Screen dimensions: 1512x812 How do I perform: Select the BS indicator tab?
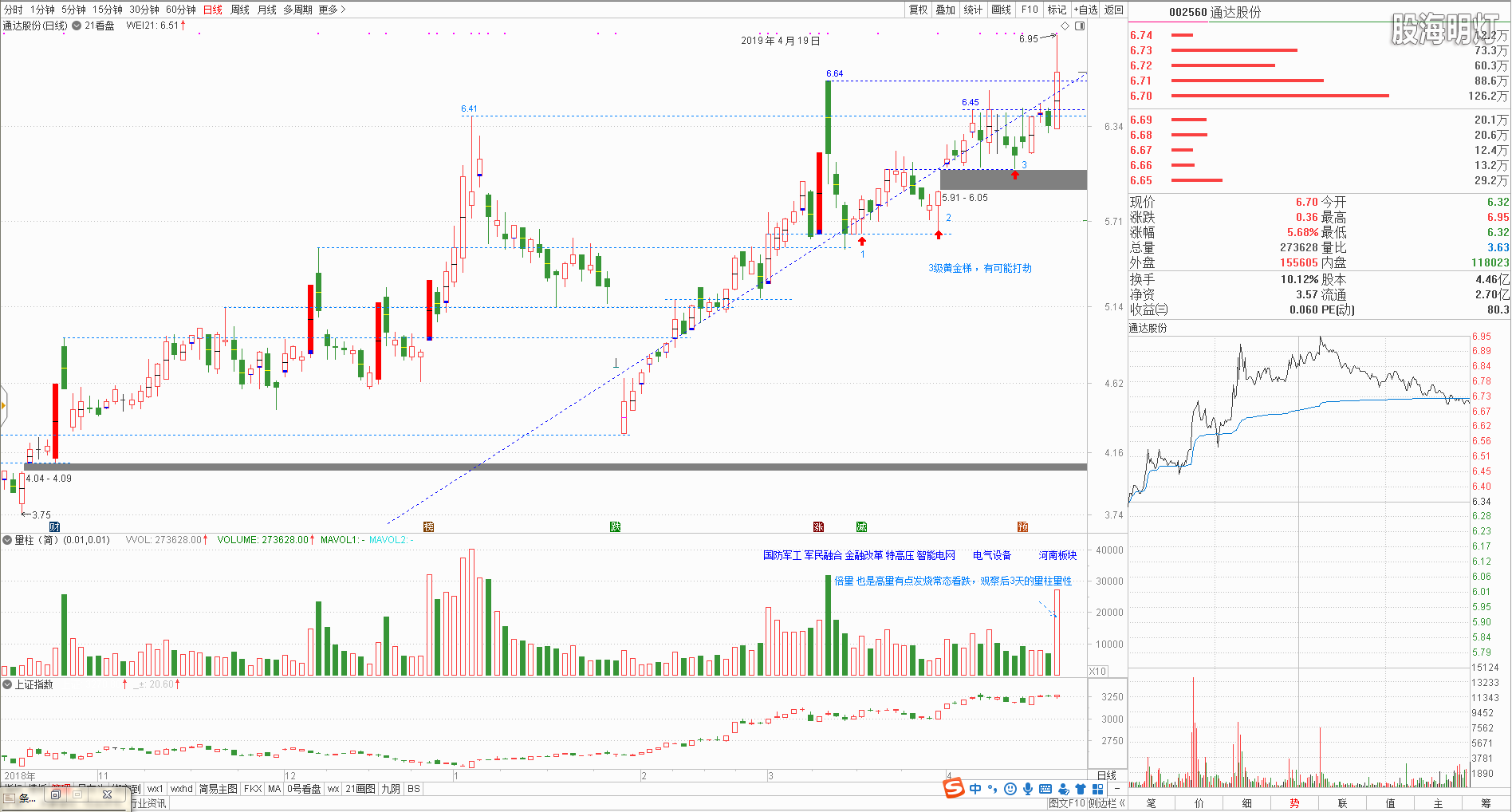tap(413, 789)
